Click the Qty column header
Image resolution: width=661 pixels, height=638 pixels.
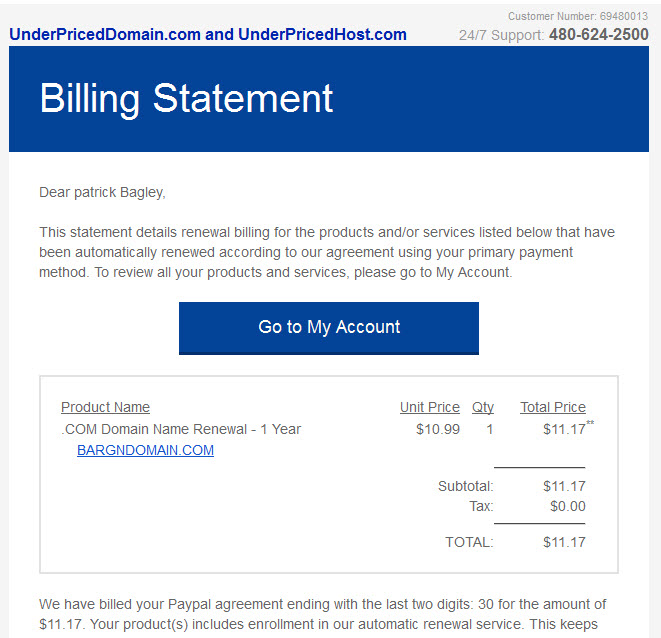tap(483, 407)
